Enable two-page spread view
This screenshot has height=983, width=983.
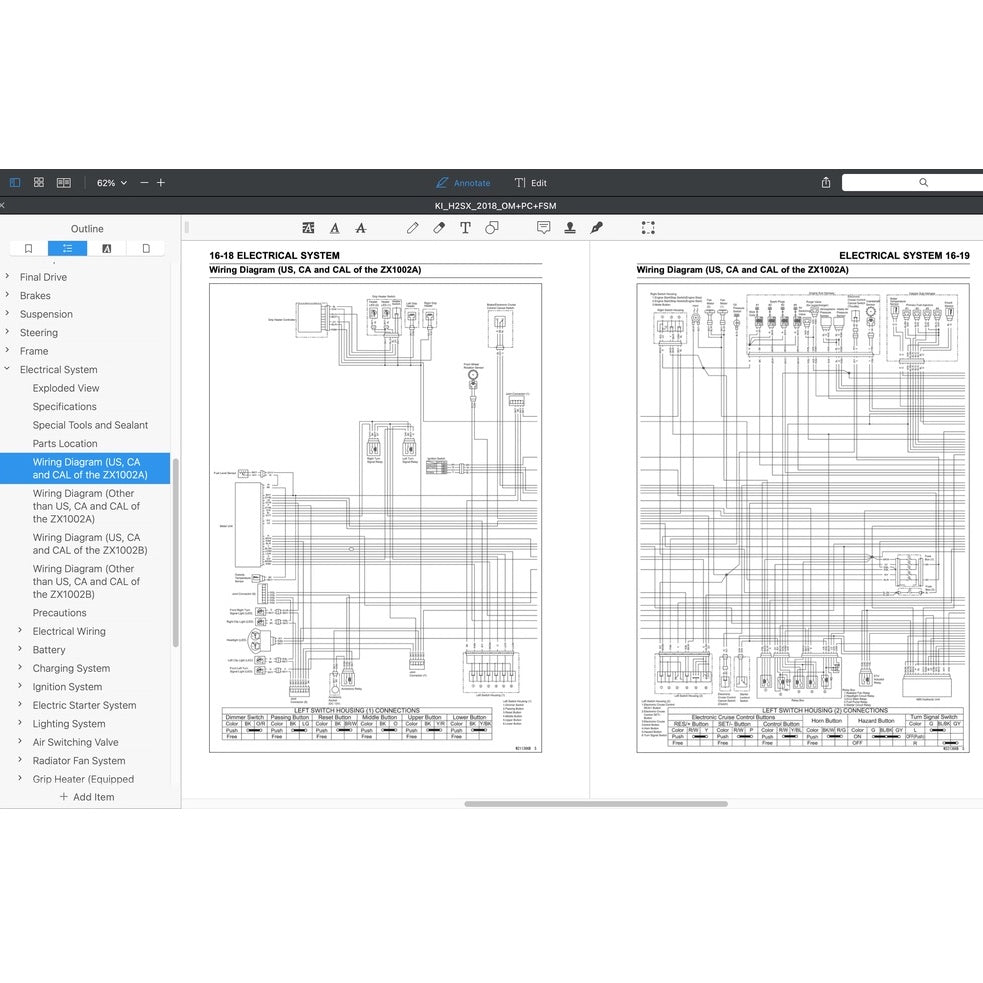tap(64, 183)
